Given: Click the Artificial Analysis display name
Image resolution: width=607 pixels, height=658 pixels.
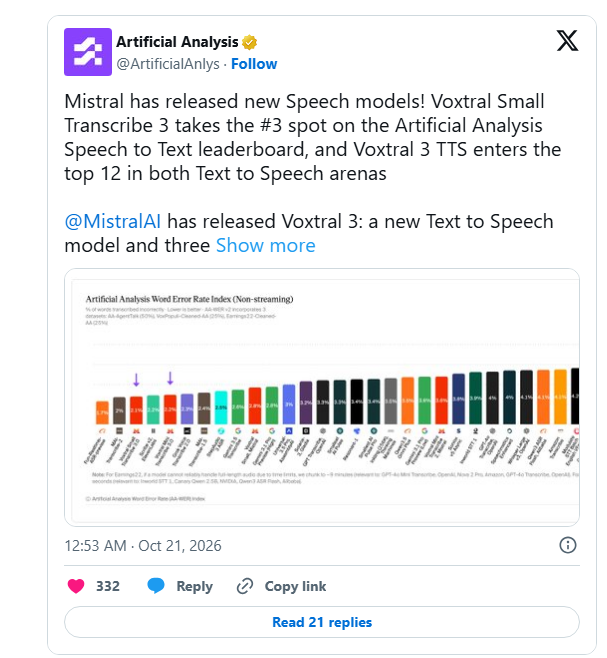Looking at the screenshot, I should (177, 42).
